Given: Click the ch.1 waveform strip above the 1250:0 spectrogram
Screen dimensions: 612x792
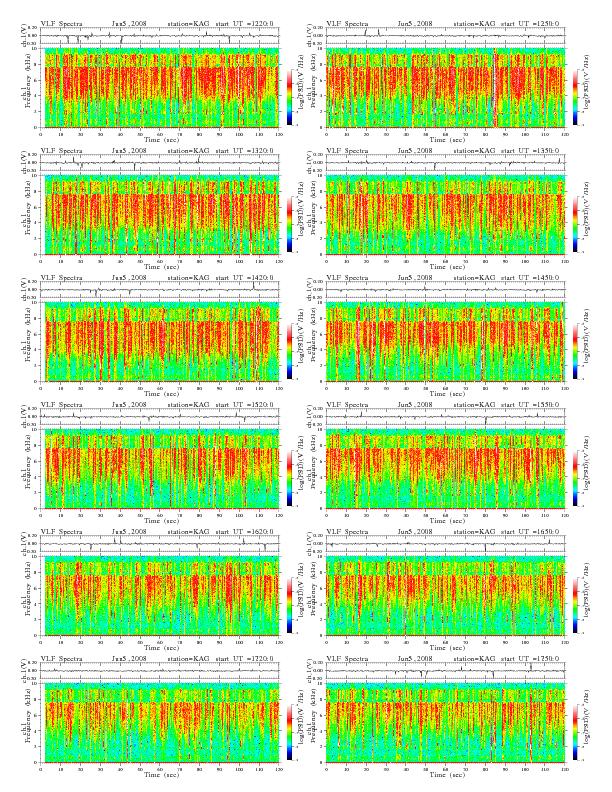Looking at the screenshot, I should [445, 36].
